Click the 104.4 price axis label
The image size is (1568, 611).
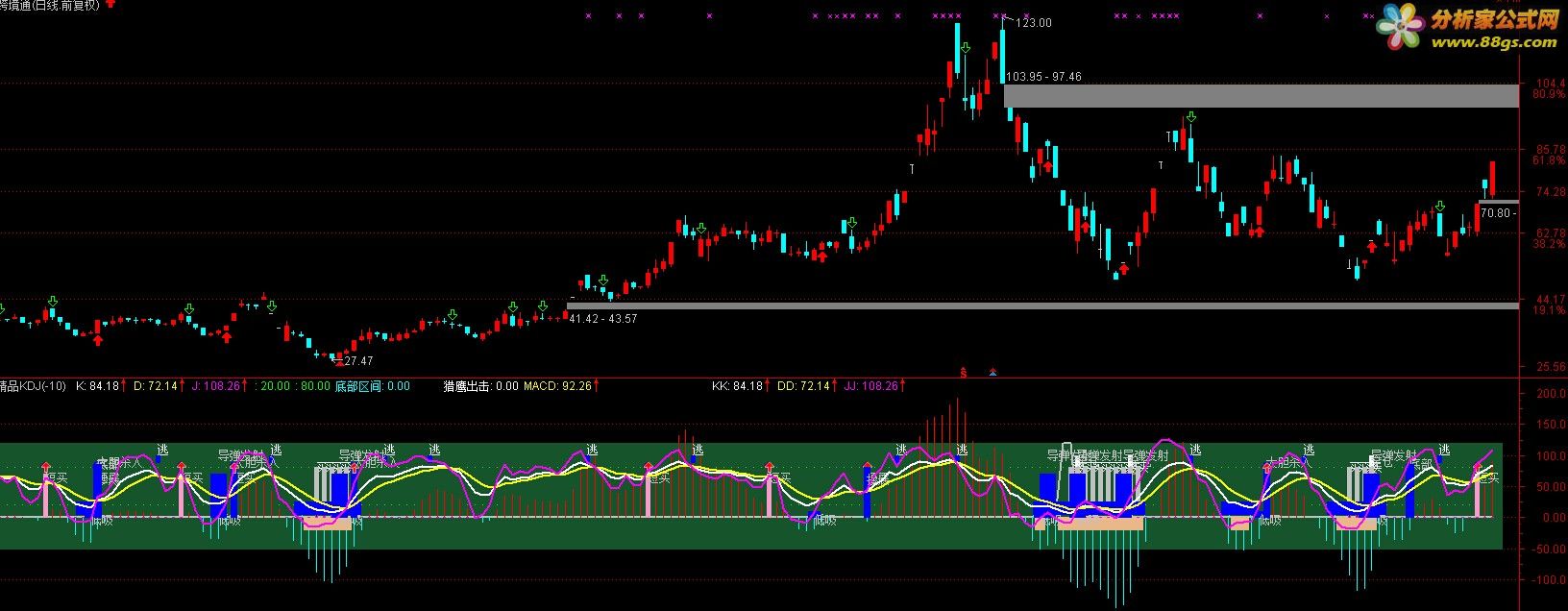coord(1551,84)
